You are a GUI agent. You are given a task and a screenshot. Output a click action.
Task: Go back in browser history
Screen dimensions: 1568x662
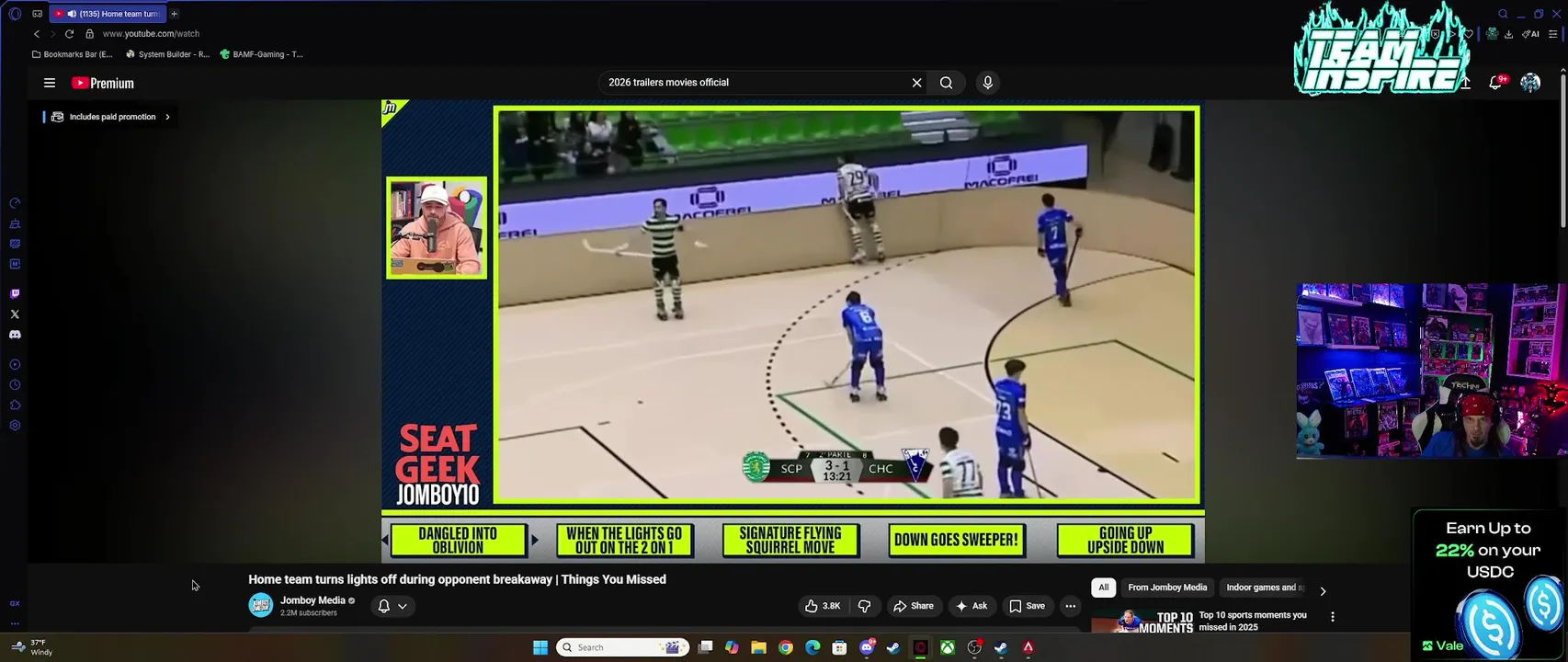(37, 34)
